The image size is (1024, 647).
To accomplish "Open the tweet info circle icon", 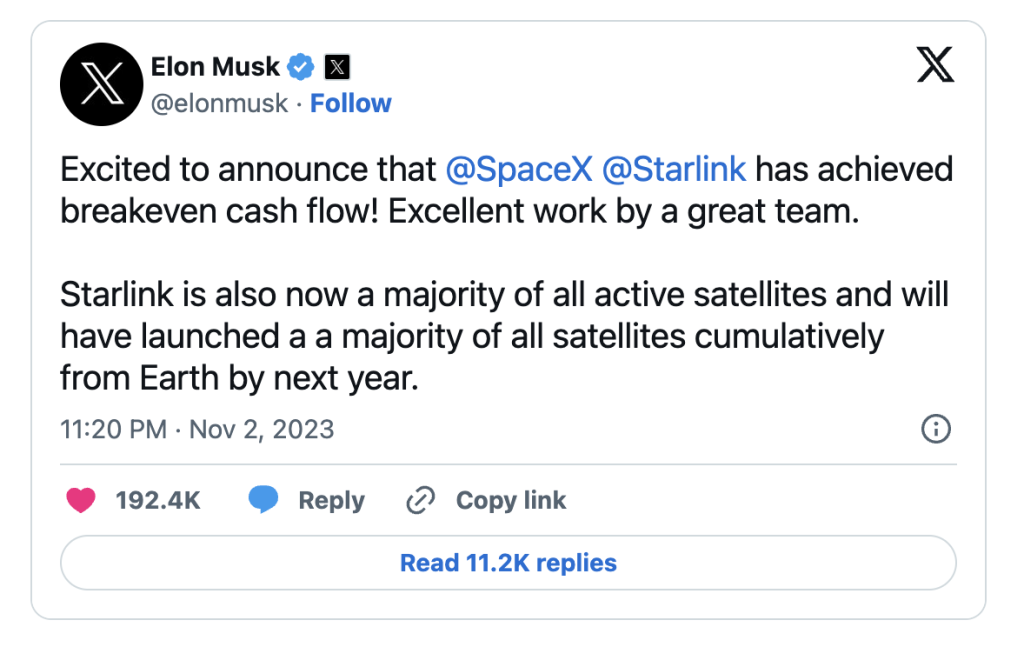I will click(x=936, y=429).
